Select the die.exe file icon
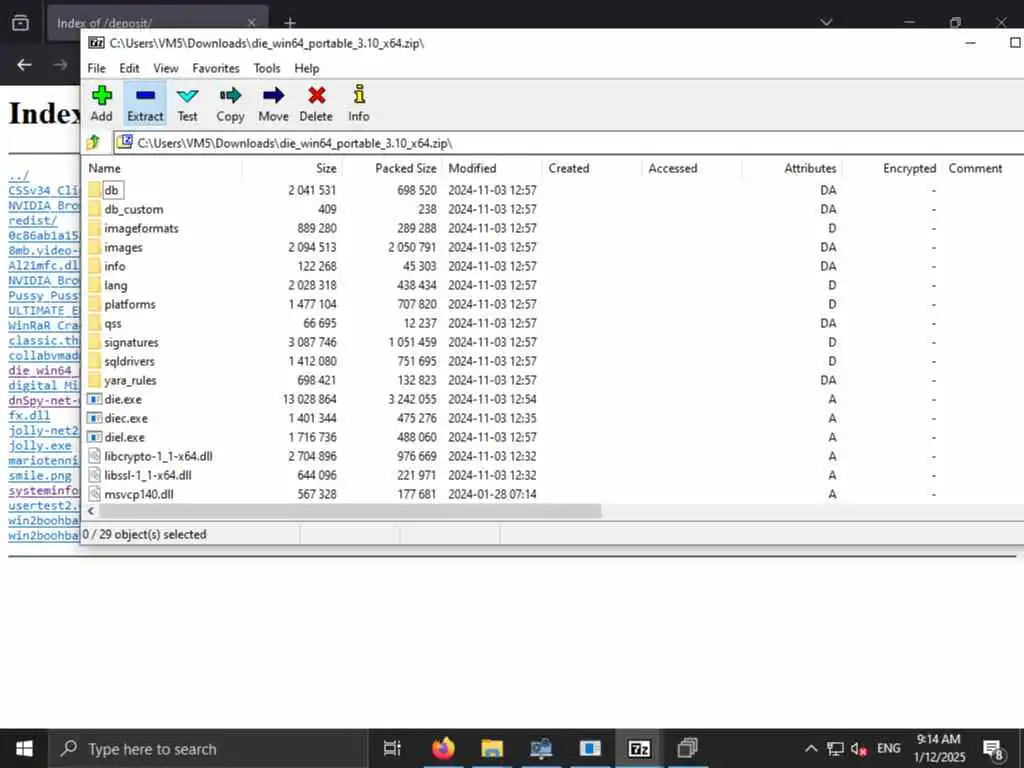The width and height of the screenshot is (1024, 768). (x=95, y=399)
